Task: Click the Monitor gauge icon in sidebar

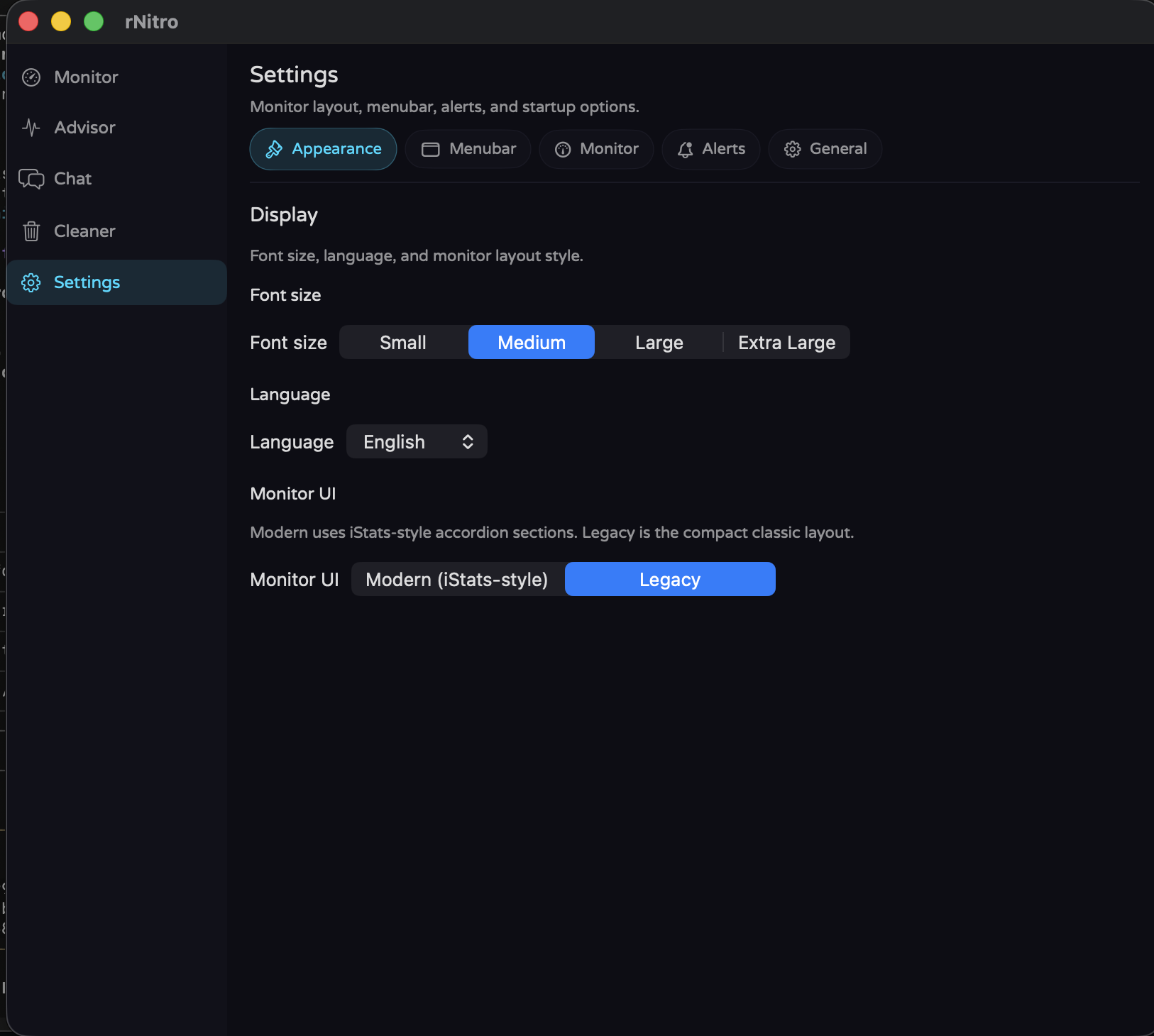Action: click(x=31, y=77)
